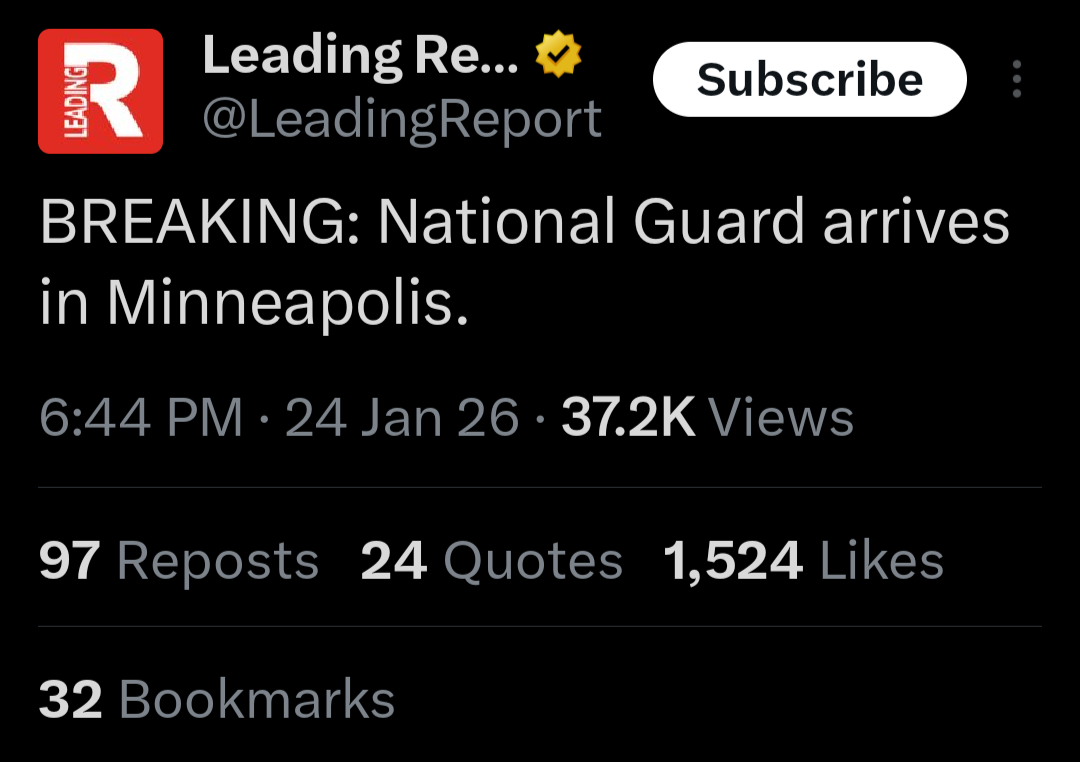Open the 37.2K view count number
Viewport: 1080px width, 762px height.
point(628,418)
